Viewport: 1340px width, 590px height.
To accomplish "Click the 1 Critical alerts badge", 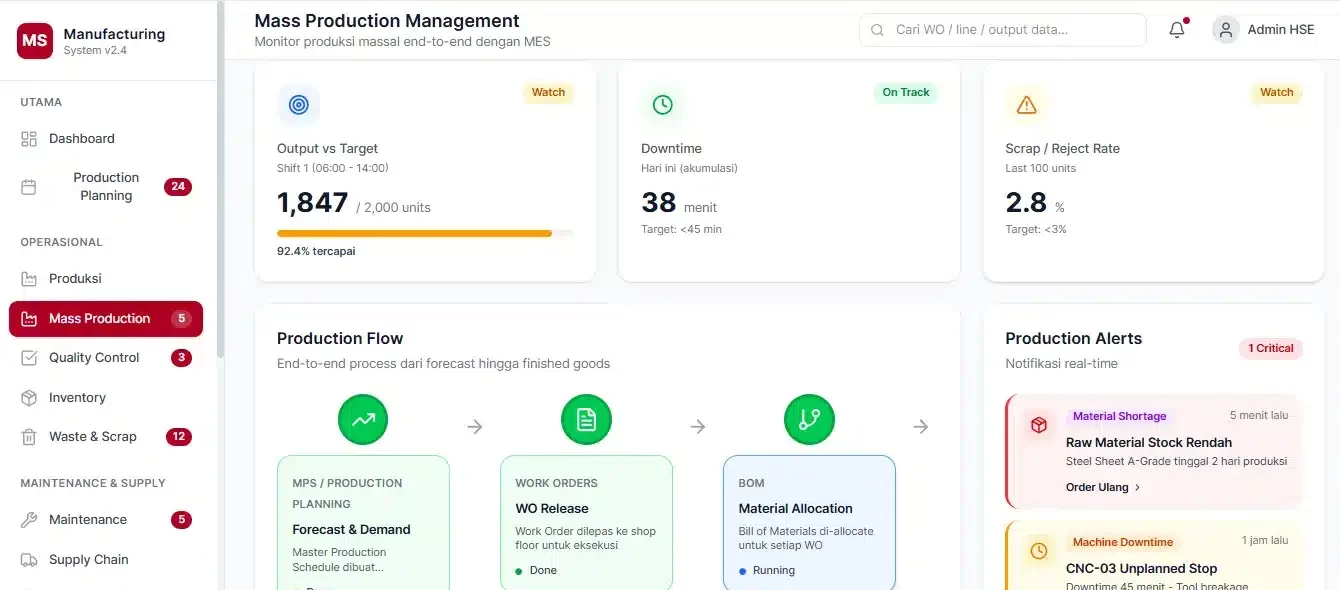I will click(x=1270, y=348).
